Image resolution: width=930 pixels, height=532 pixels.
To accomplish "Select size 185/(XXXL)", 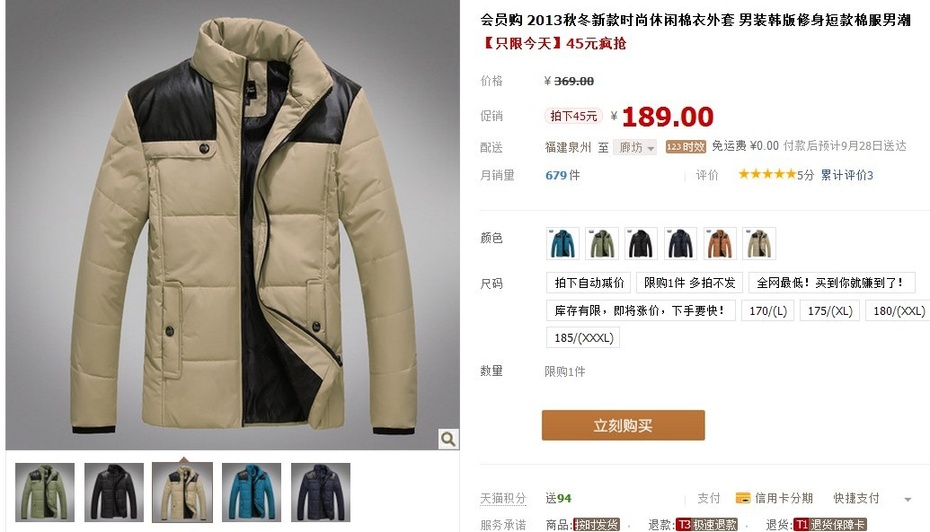I will click(x=583, y=338).
